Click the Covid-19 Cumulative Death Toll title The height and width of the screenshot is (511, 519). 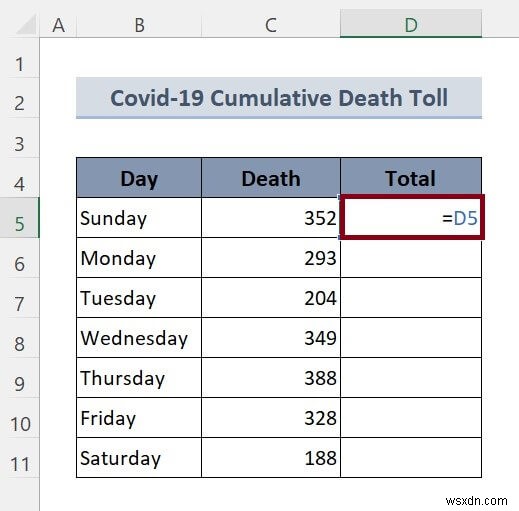tap(279, 98)
